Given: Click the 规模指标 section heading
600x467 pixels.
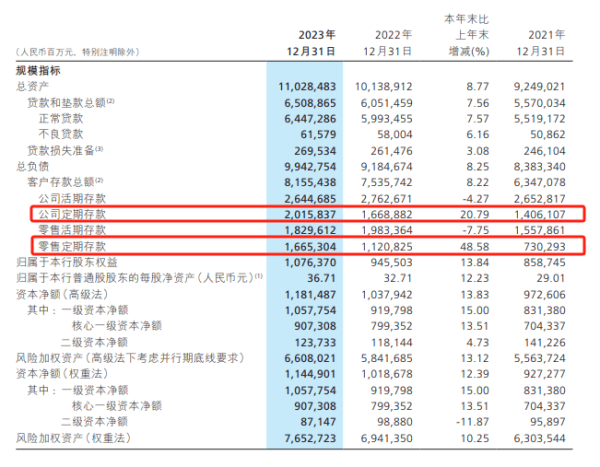Looking at the screenshot, I should point(38,70).
